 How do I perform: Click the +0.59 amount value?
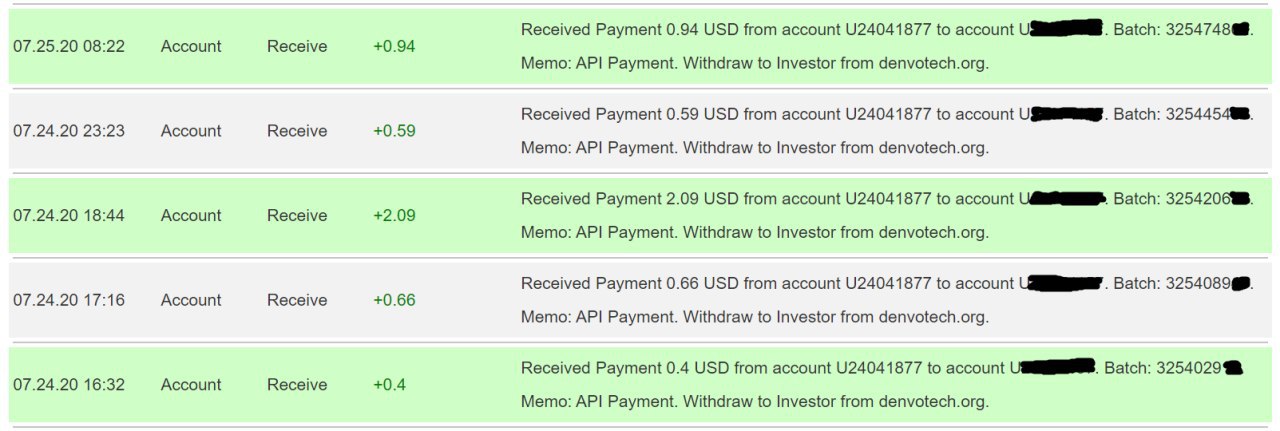click(394, 131)
